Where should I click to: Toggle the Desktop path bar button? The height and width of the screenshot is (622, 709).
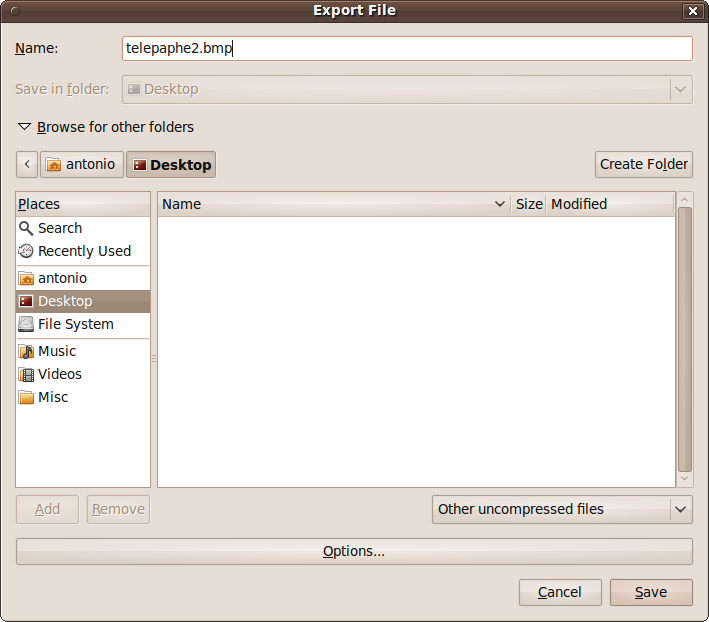click(171, 164)
